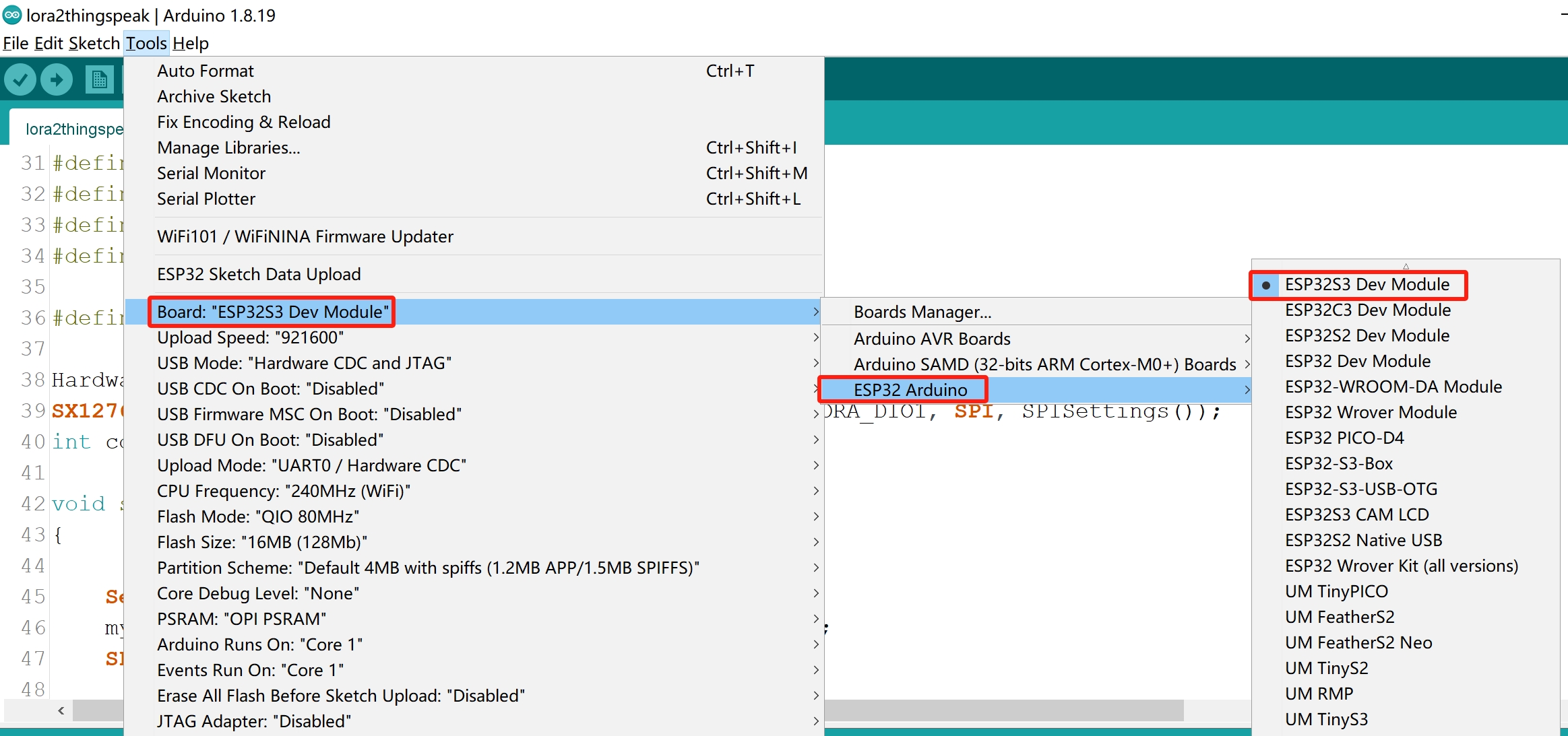Select ESP32 PICO-D4 board
The height and width of the screenshot is (736, 1568).
click(x=1406, y=438)
